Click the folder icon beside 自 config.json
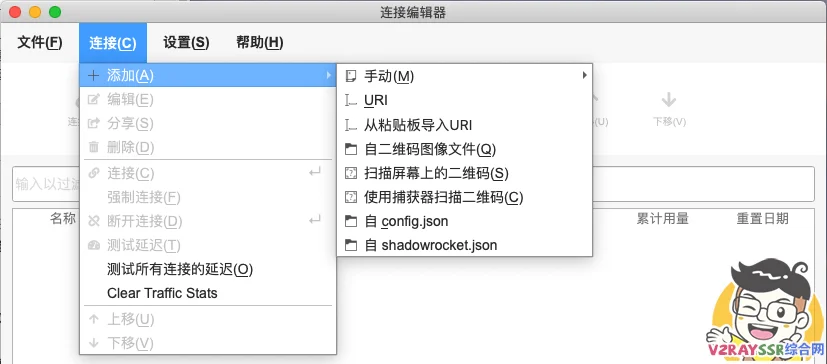This screenshot has height=364, width=827. point(350,221)
